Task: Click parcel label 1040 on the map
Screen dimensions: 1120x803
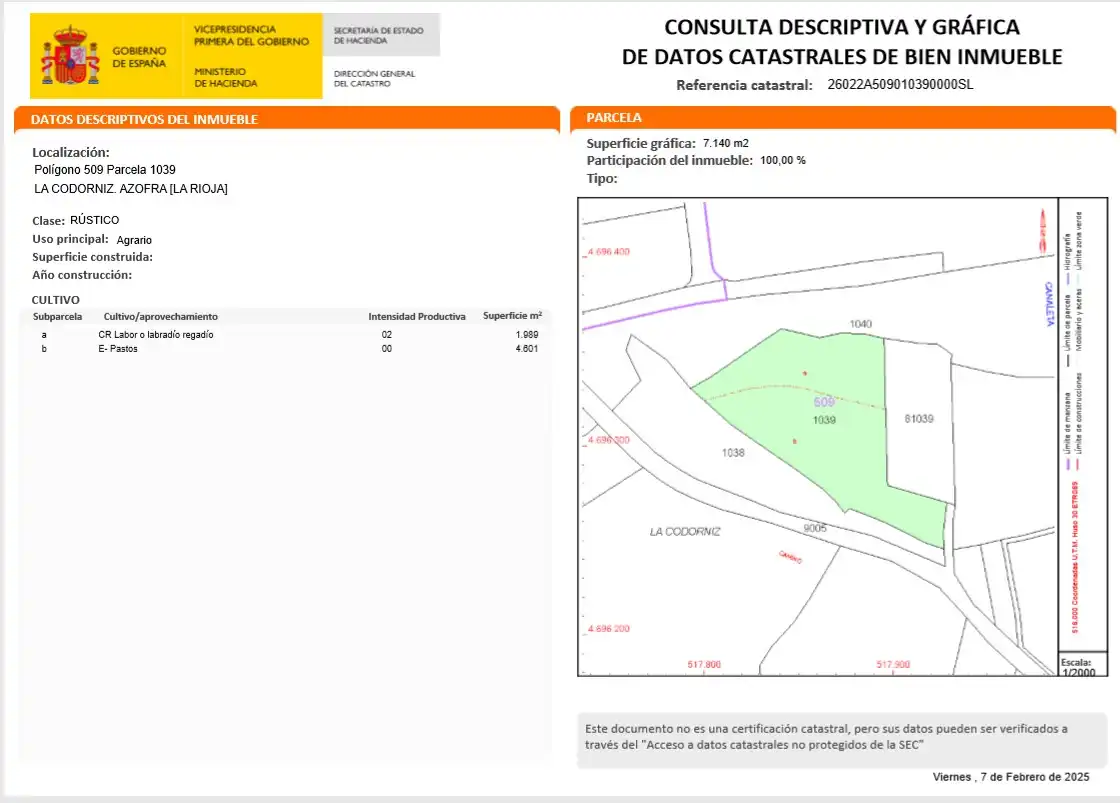Action: [x=861, y=324]
